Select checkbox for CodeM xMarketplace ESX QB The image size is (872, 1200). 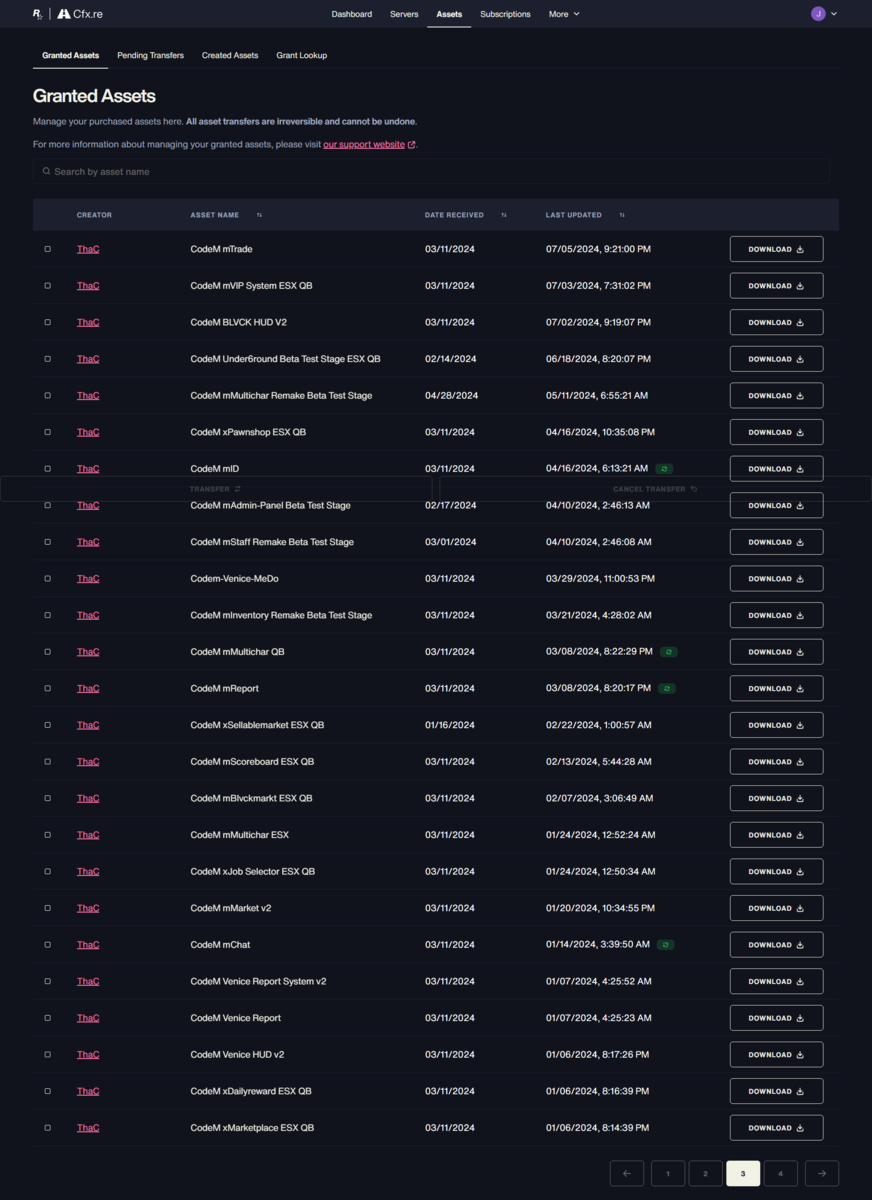click(x=47, y=1128)
